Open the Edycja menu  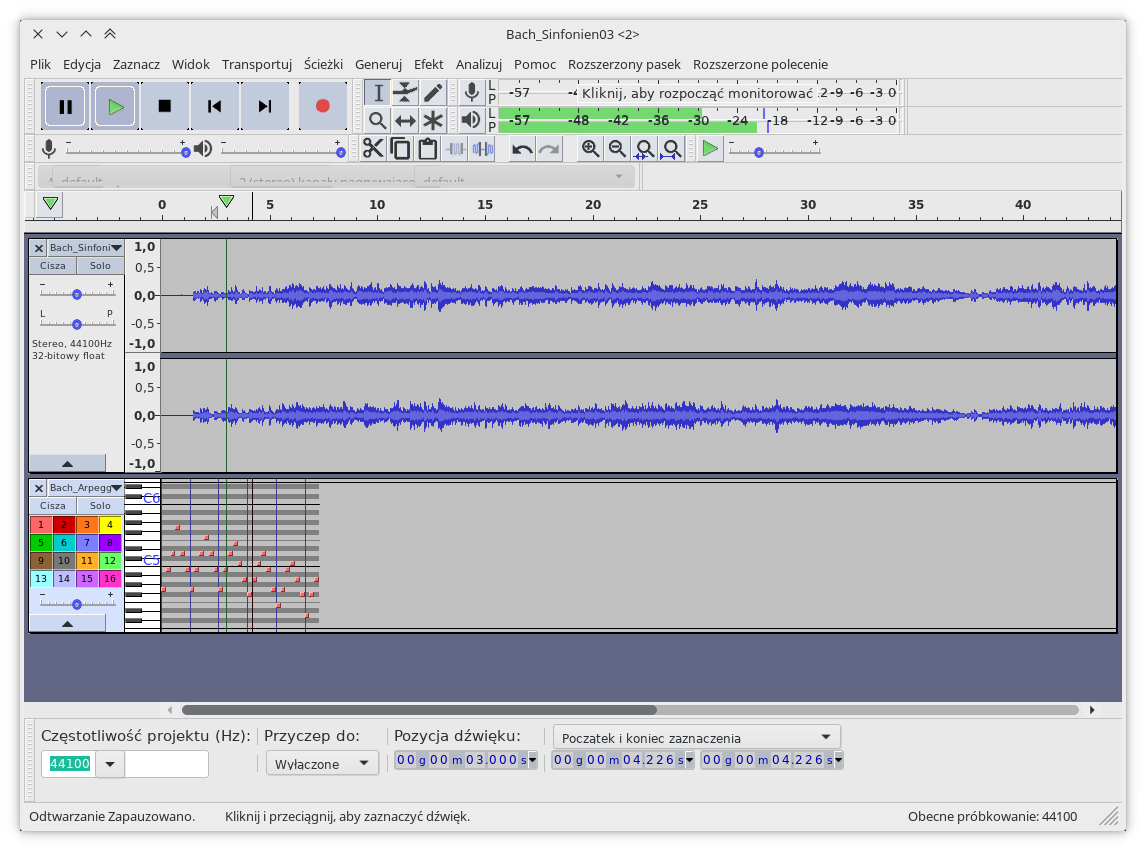(x=82, y=64)
